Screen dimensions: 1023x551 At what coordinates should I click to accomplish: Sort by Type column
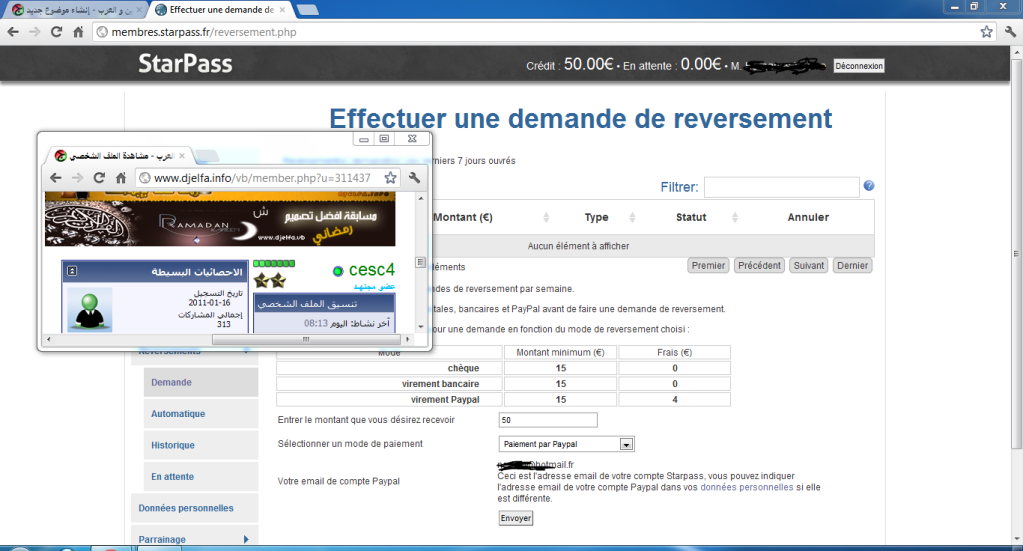(596, 217)
